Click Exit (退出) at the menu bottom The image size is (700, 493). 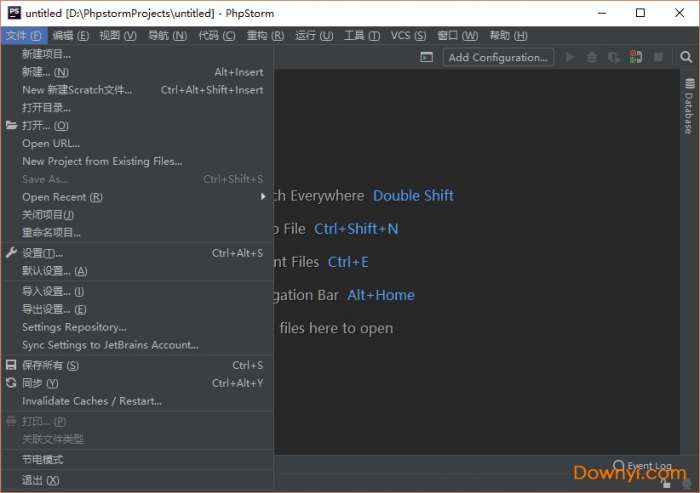(40, 480)
